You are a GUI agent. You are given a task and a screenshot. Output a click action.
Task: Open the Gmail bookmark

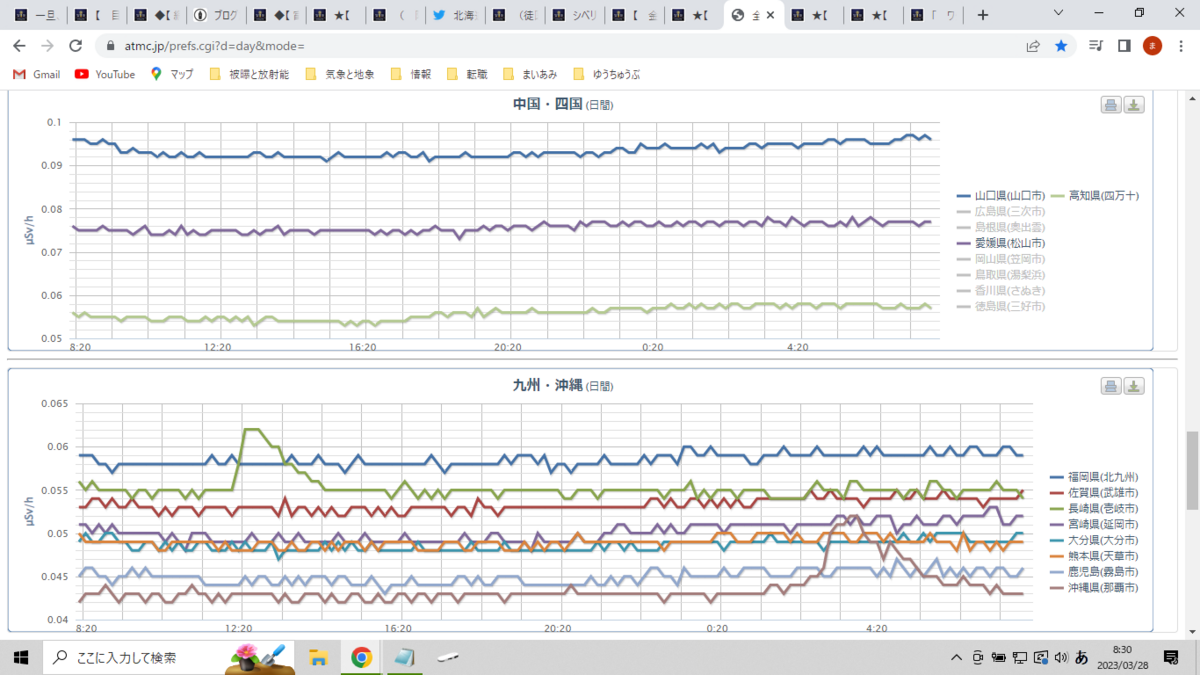(36, 74)
